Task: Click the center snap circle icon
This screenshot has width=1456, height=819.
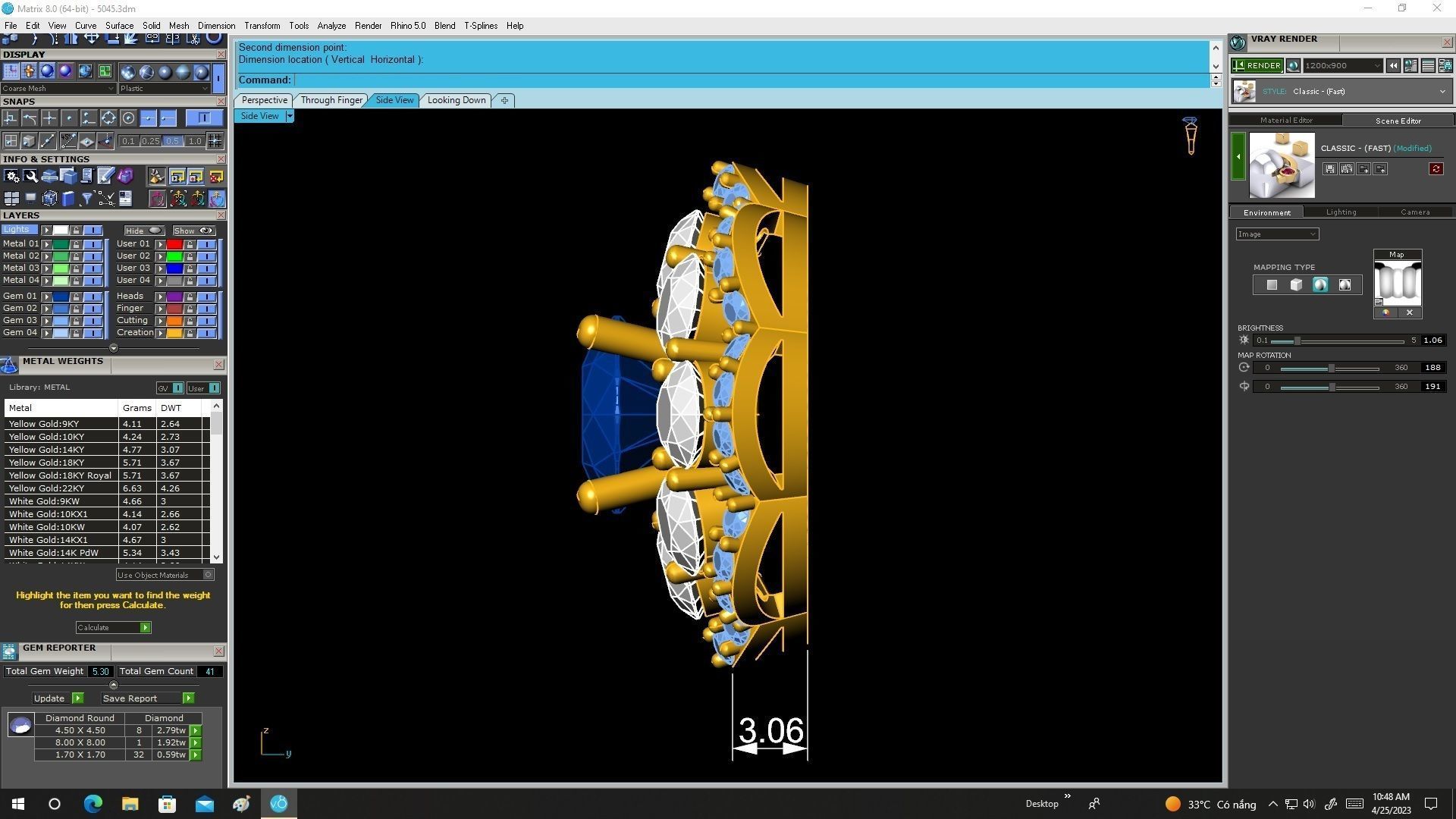Action: 128,118
